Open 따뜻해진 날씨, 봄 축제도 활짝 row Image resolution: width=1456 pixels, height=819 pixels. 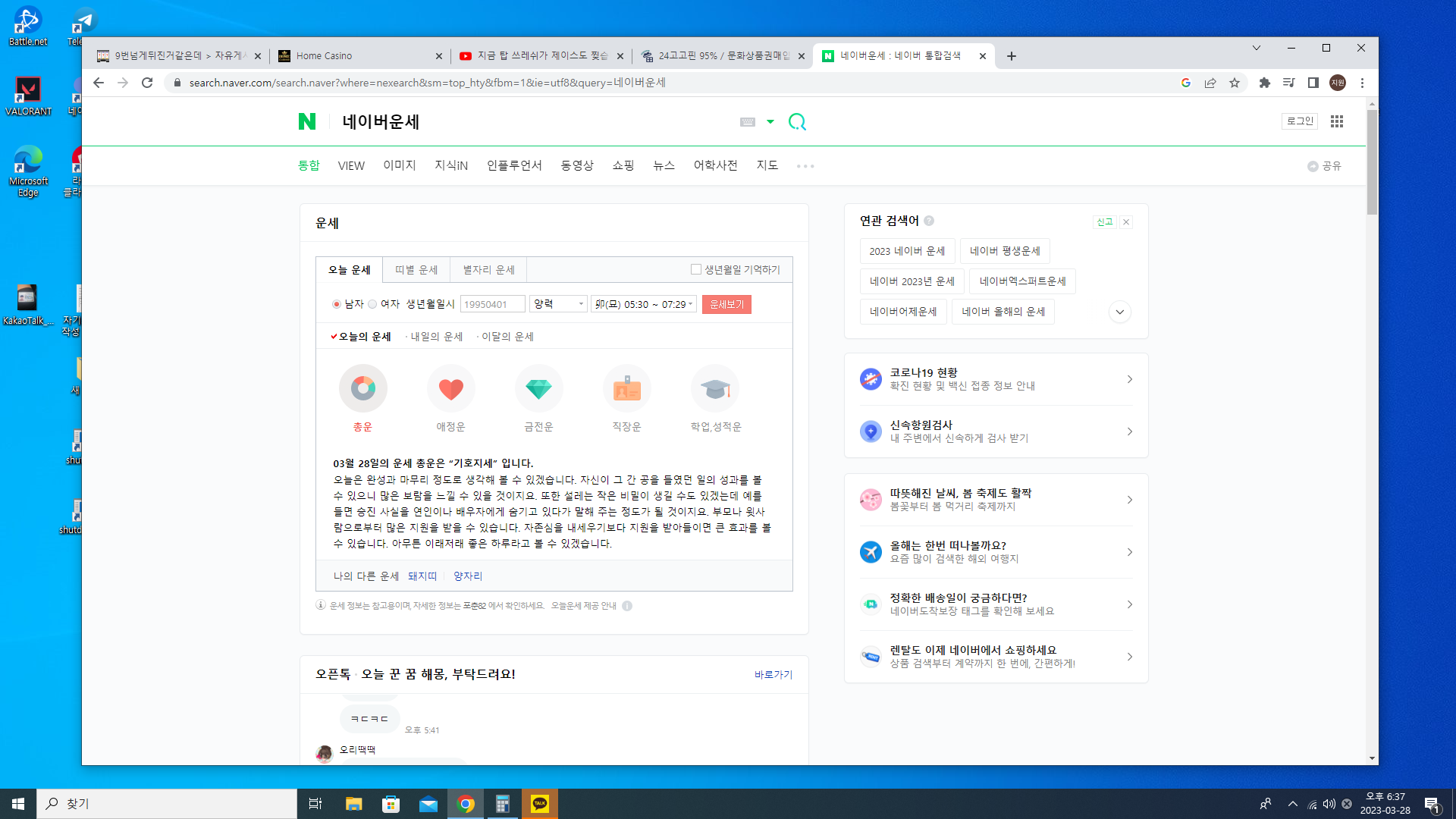click(x=996, y=500)
